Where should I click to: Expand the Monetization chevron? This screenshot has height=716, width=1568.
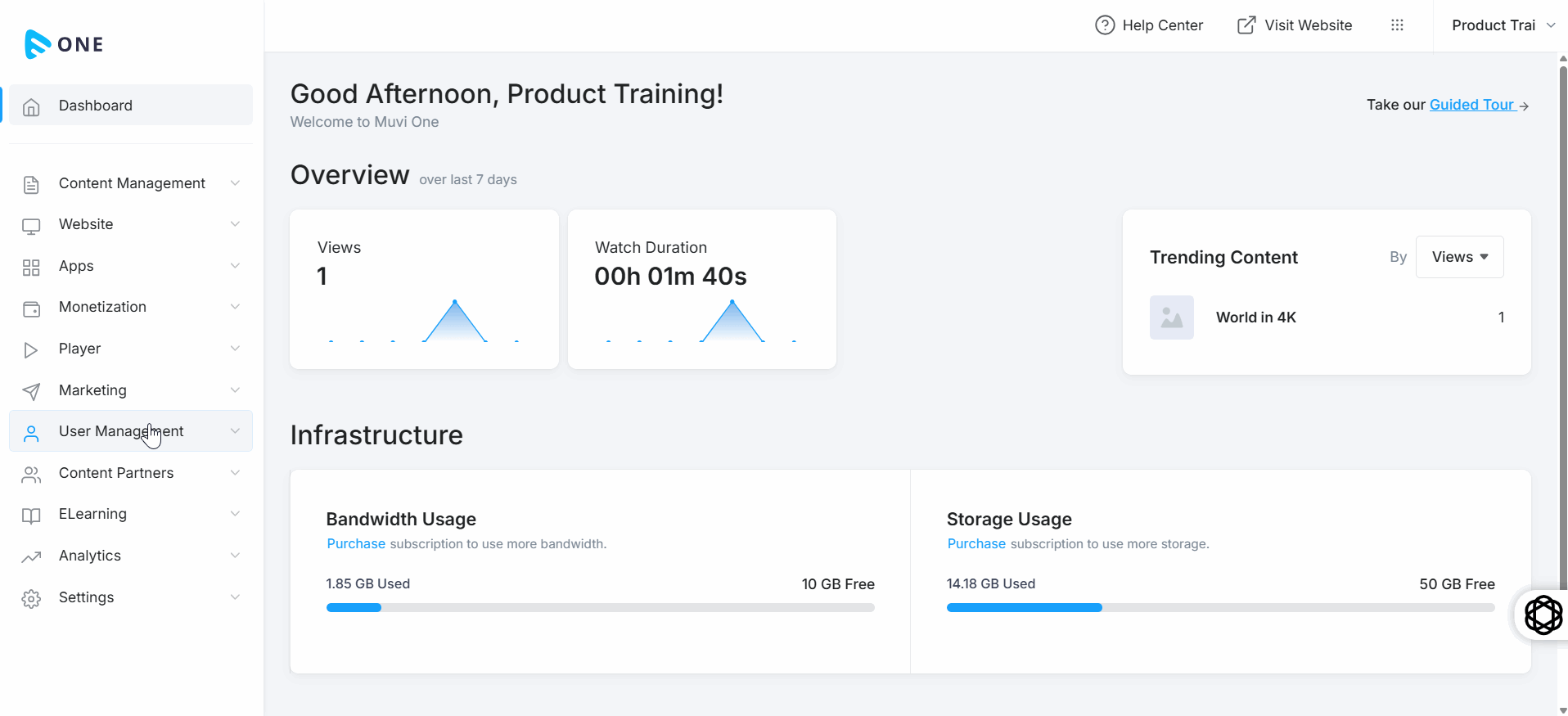point(235,307)
